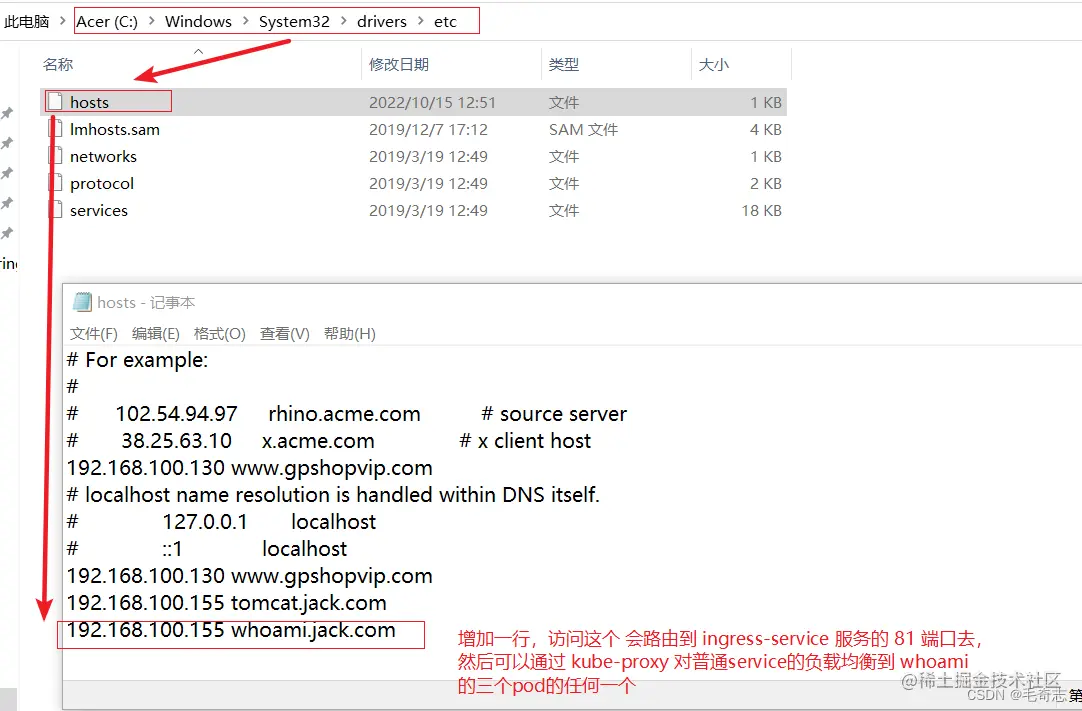Select the hosts file name

click(90, 102)
